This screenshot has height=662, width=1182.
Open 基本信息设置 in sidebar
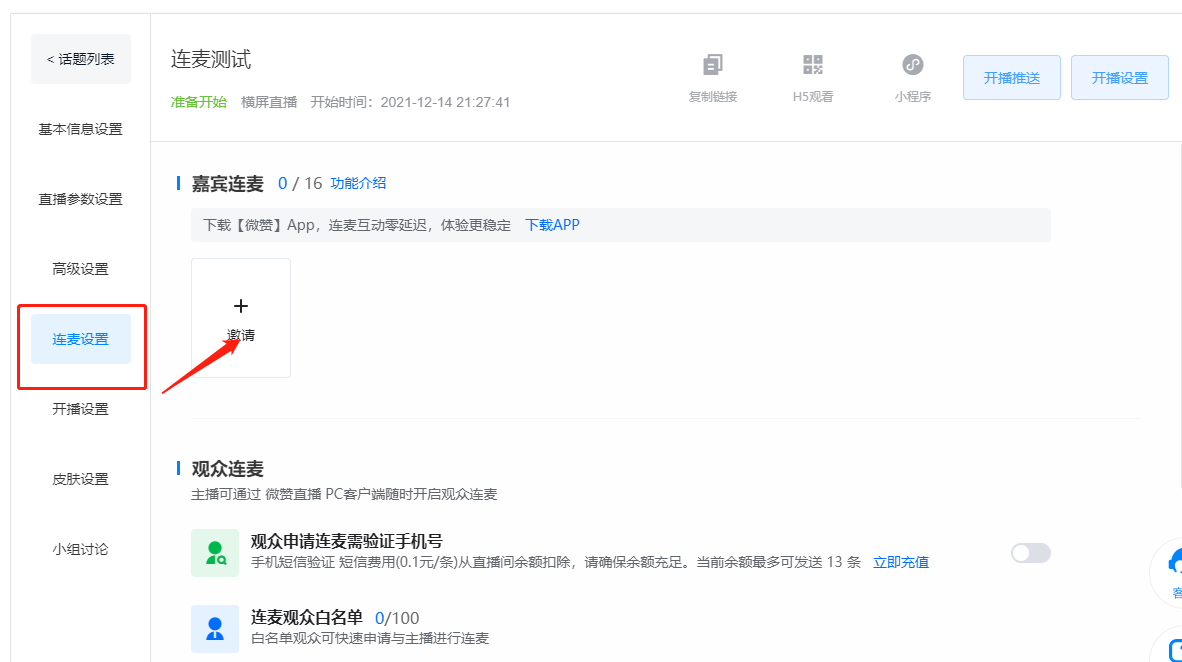pos(81,129)
